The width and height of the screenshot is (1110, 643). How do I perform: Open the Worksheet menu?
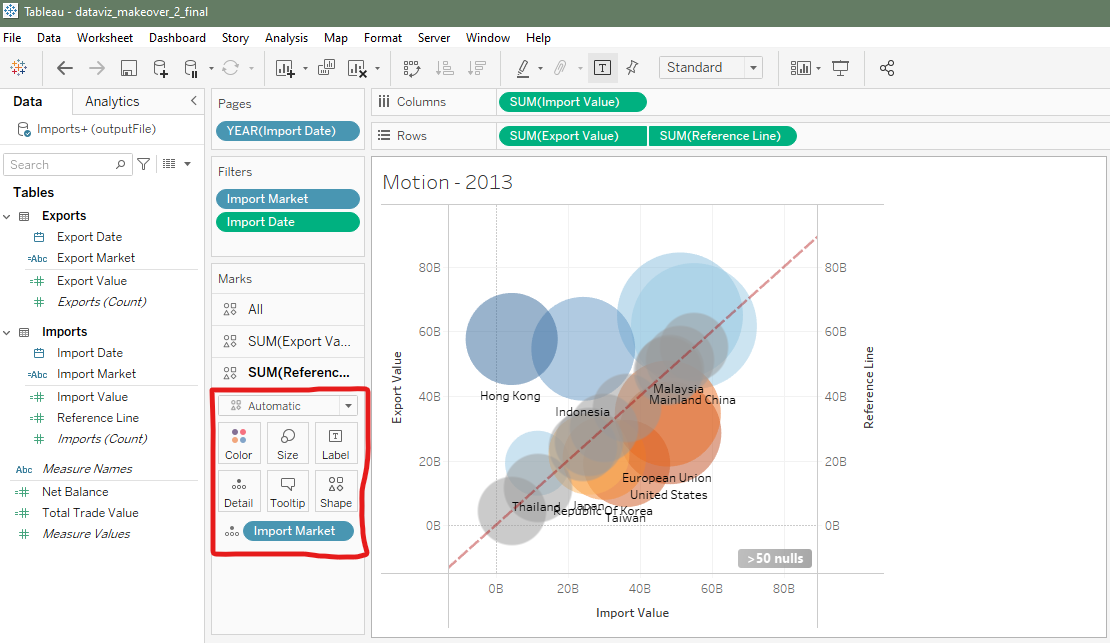104,38
